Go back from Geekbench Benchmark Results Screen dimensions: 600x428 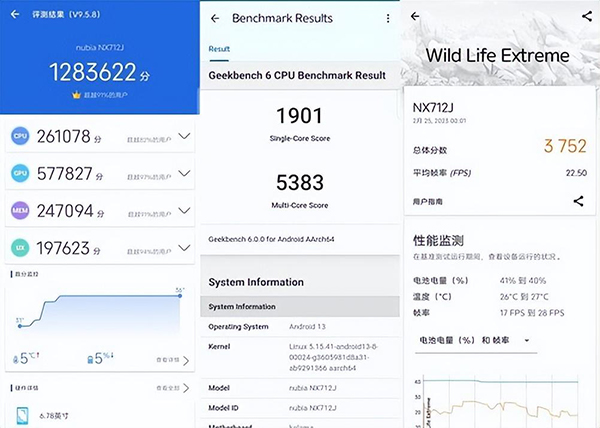click(x=214, y=18)
